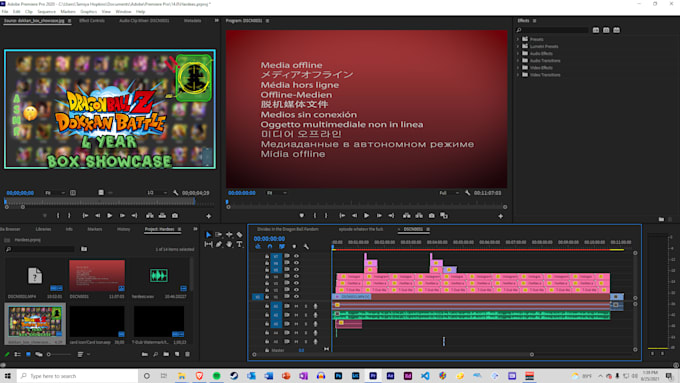Play the Source monitor clip
This screenshot has height=383, width=680.
tap(110, 216)
